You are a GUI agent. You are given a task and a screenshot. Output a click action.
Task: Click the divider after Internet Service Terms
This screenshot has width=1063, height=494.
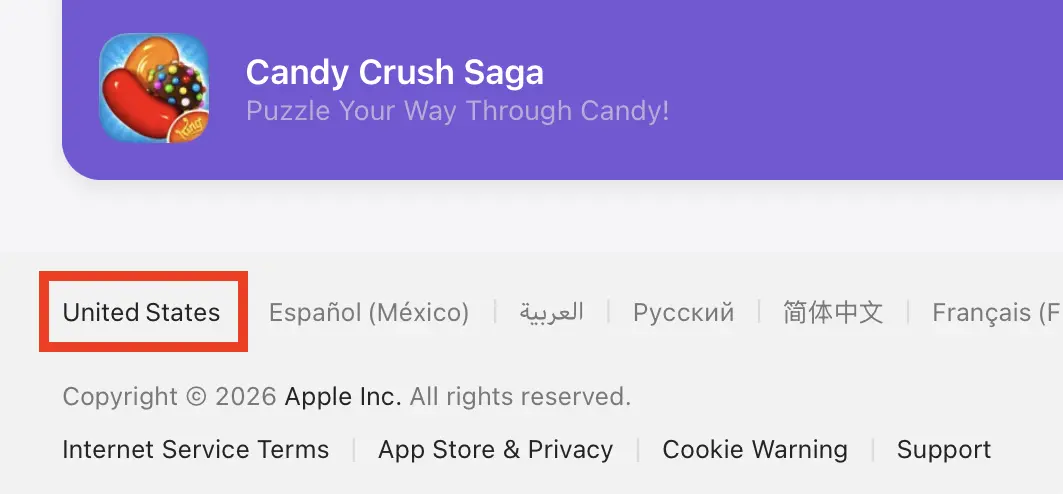pos(354,450)
